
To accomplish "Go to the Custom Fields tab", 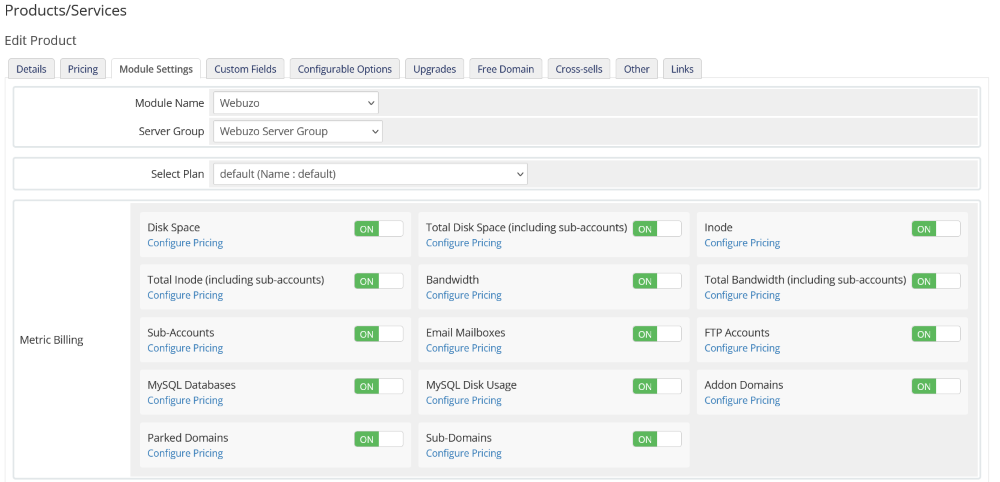I will tap(245, 69).
